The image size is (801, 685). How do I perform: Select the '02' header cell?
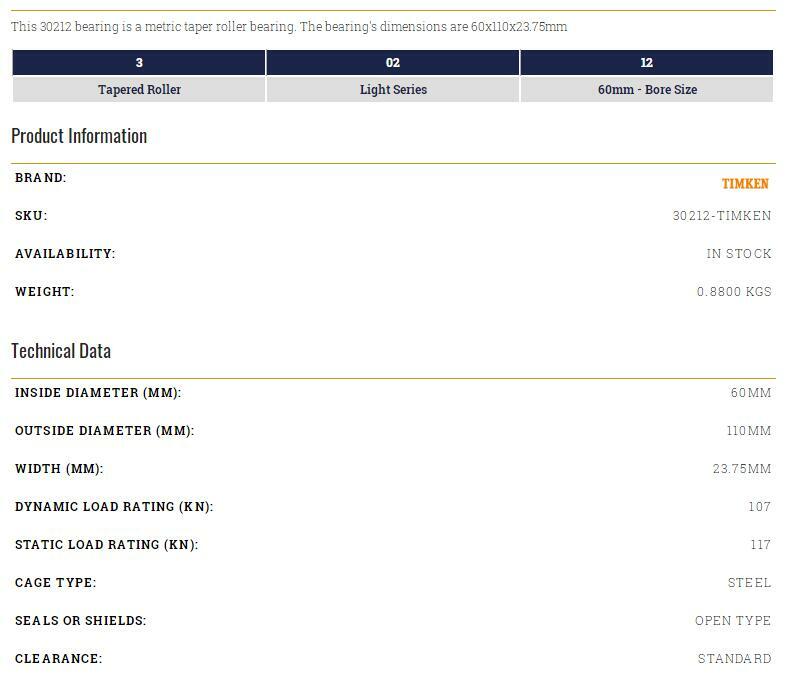392,62
